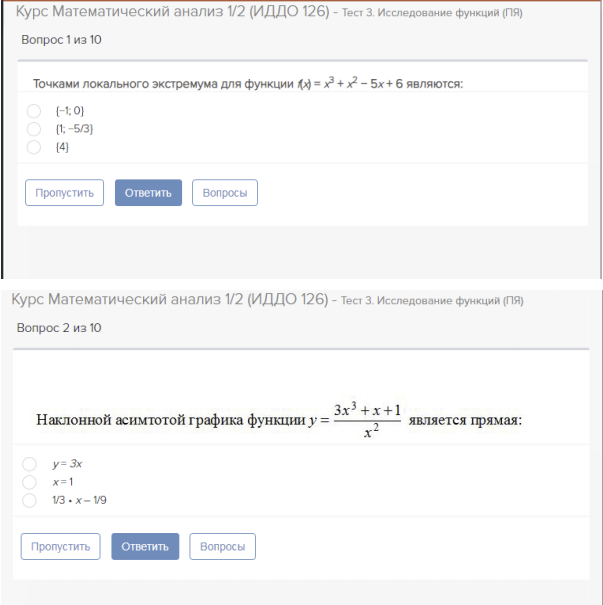Click course title above question 1

(x=172, y=13)
